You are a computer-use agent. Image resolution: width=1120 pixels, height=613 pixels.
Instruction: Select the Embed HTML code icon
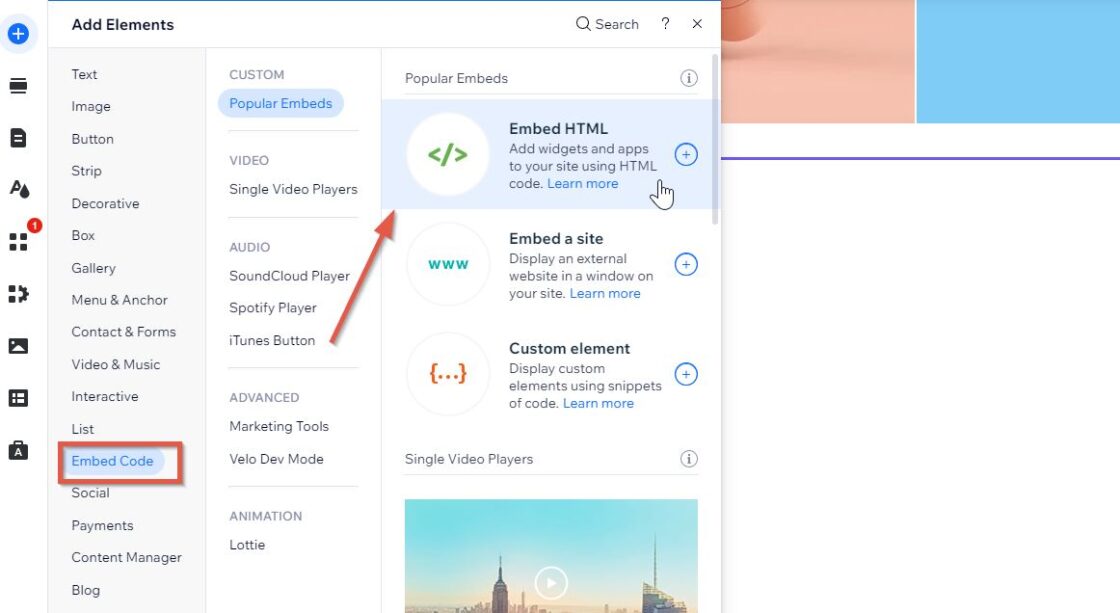pyautogui.click(x=446, y=155)
